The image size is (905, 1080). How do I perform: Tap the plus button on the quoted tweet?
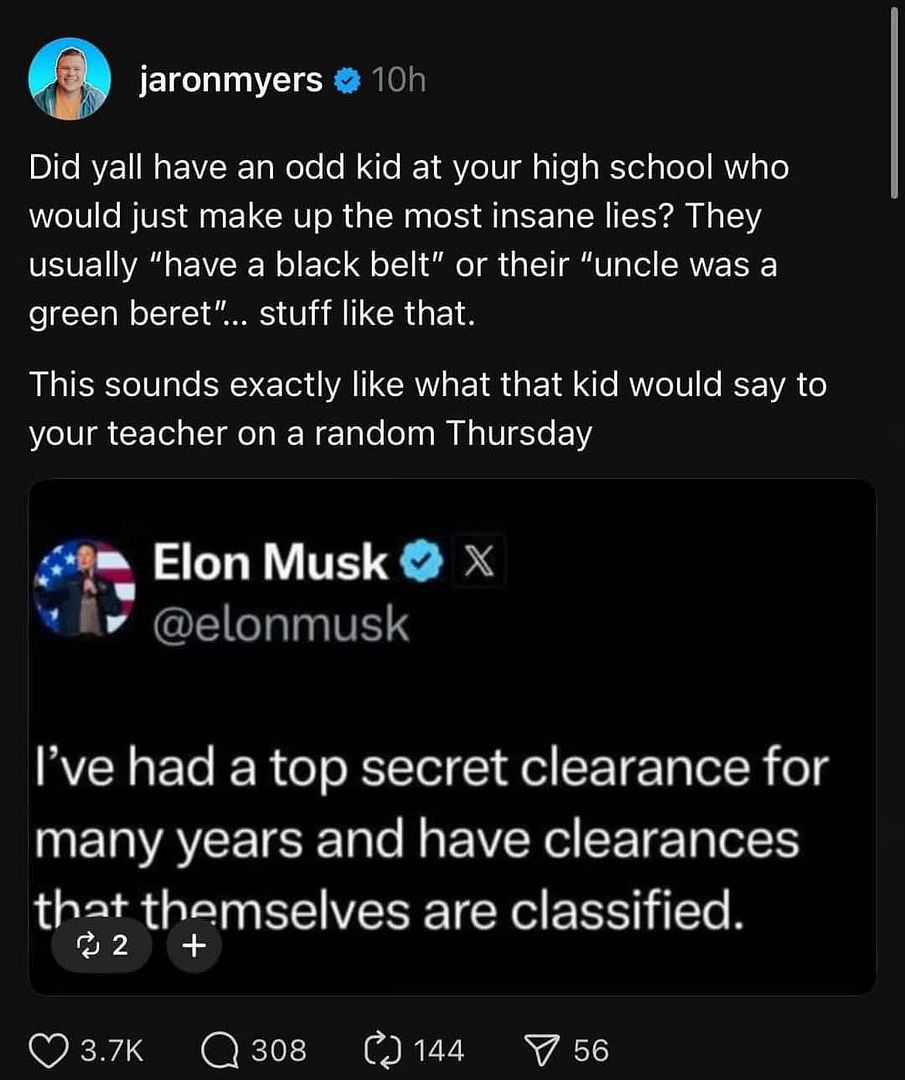(x=193, y=944)
